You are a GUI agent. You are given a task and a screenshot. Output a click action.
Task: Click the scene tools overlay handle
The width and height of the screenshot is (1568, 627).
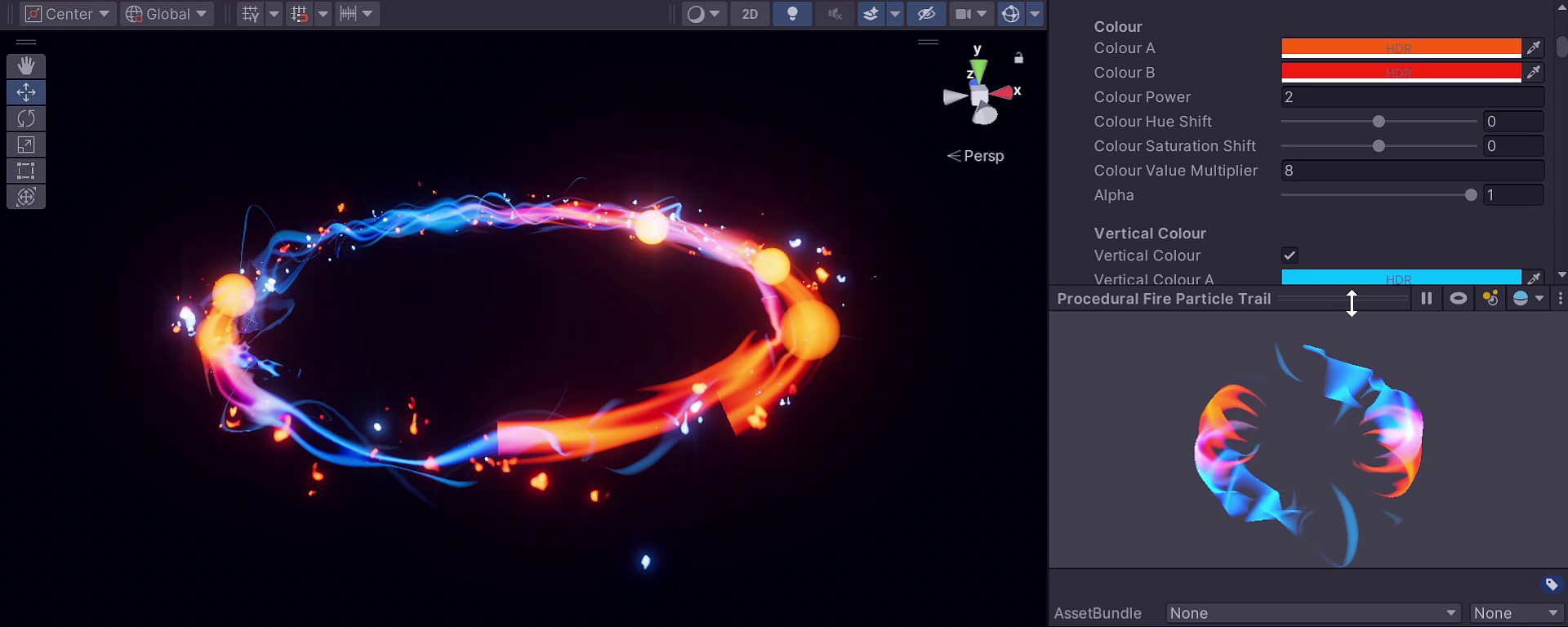point(26,42)
